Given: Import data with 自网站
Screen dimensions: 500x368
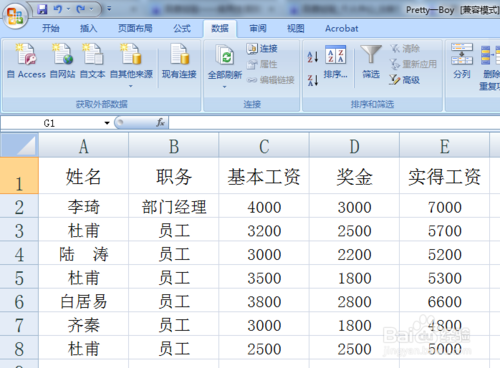Looking at the screenshot, I should coord(62,61).
